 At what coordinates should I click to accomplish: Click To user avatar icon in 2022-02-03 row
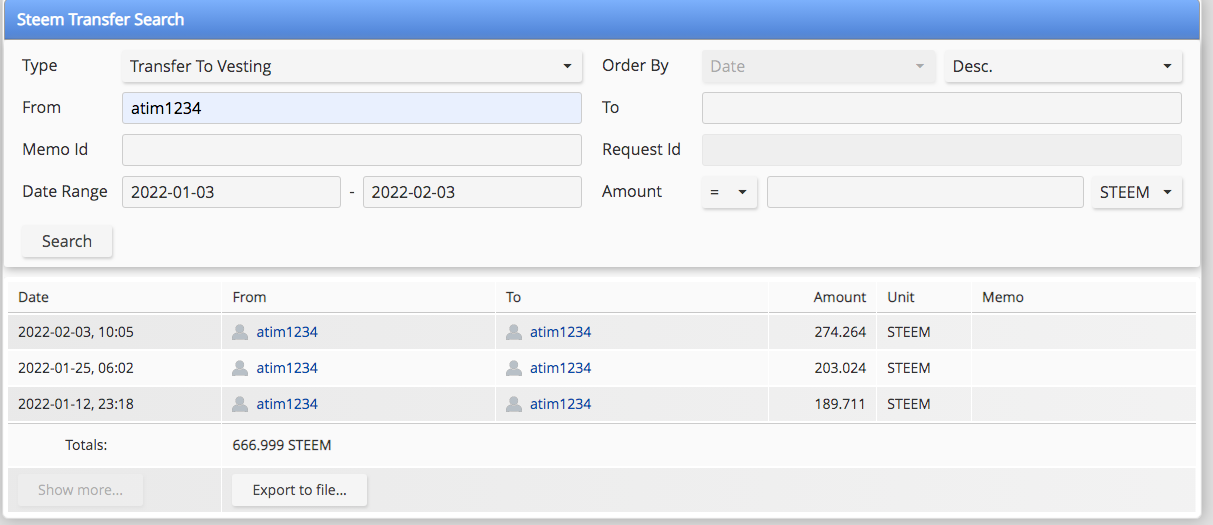coord(514,332)
